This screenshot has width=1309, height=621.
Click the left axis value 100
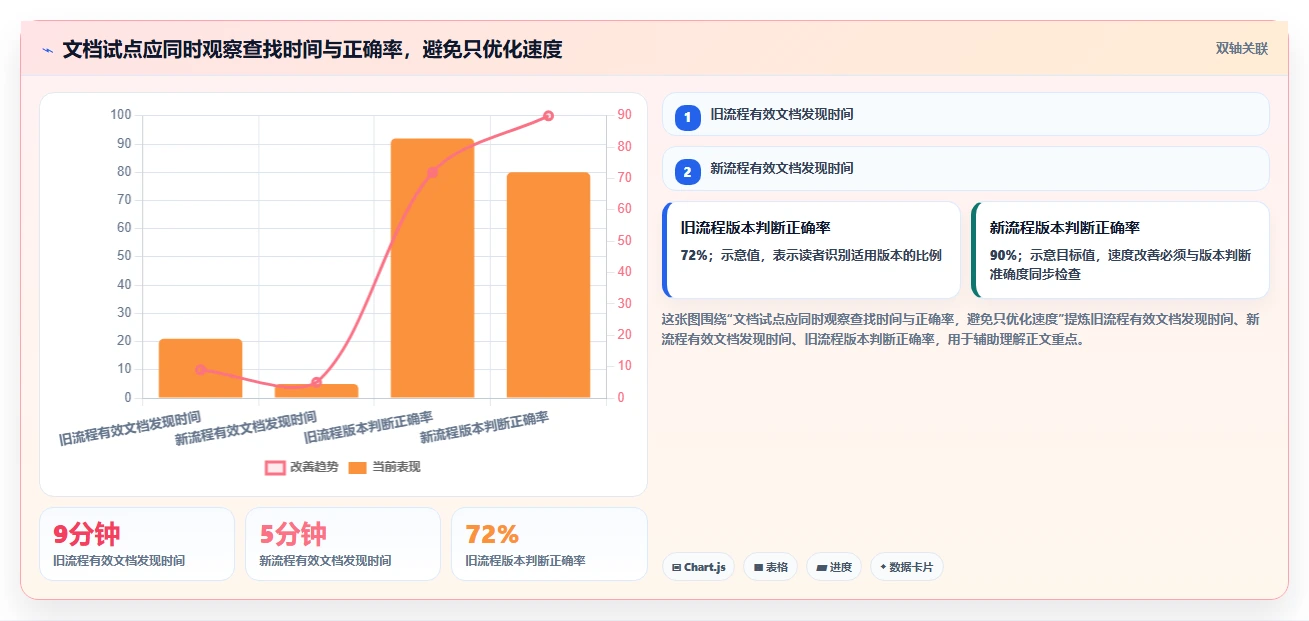121,115
